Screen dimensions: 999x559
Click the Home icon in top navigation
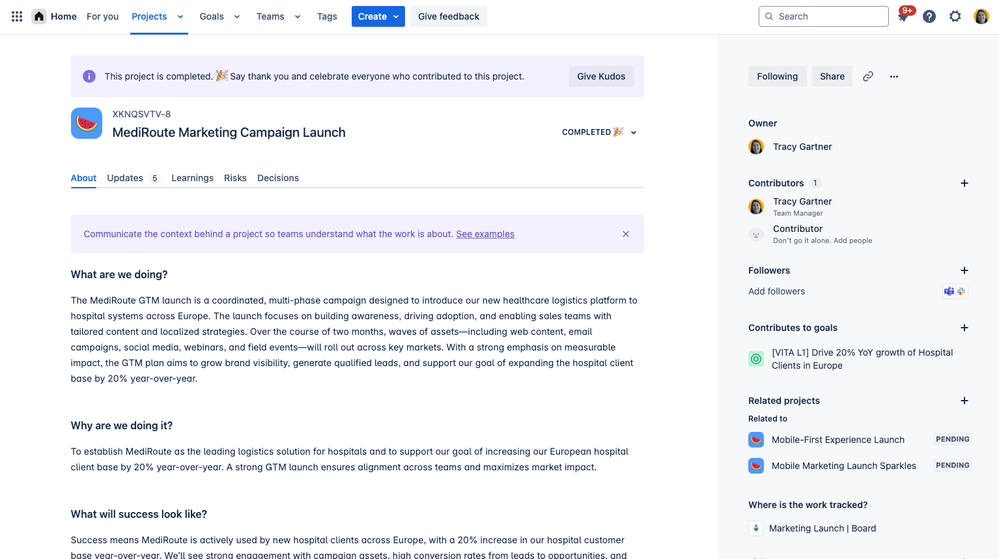[39, 17]
